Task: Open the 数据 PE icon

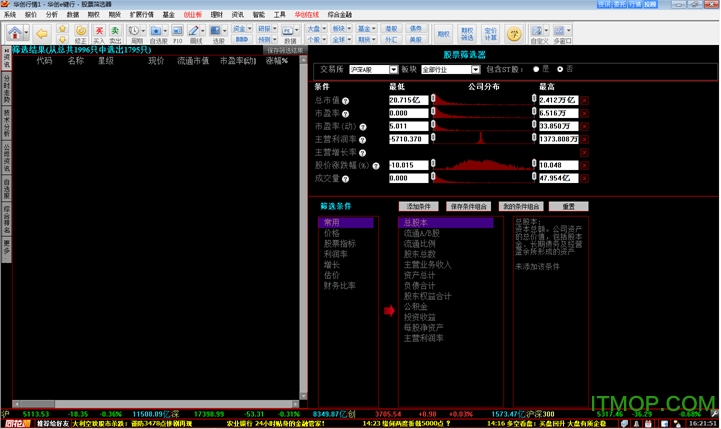Action: point(287,31)
